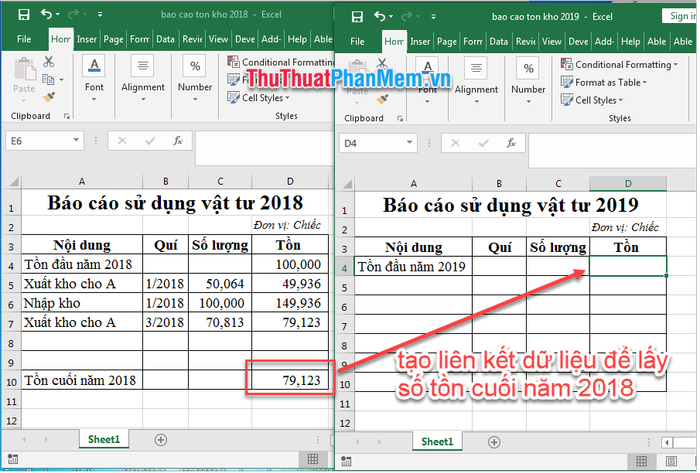The height and width of the screenshot is (473, 700).
Task: Open the File tab in 2018 workbook
Action: 24,39
